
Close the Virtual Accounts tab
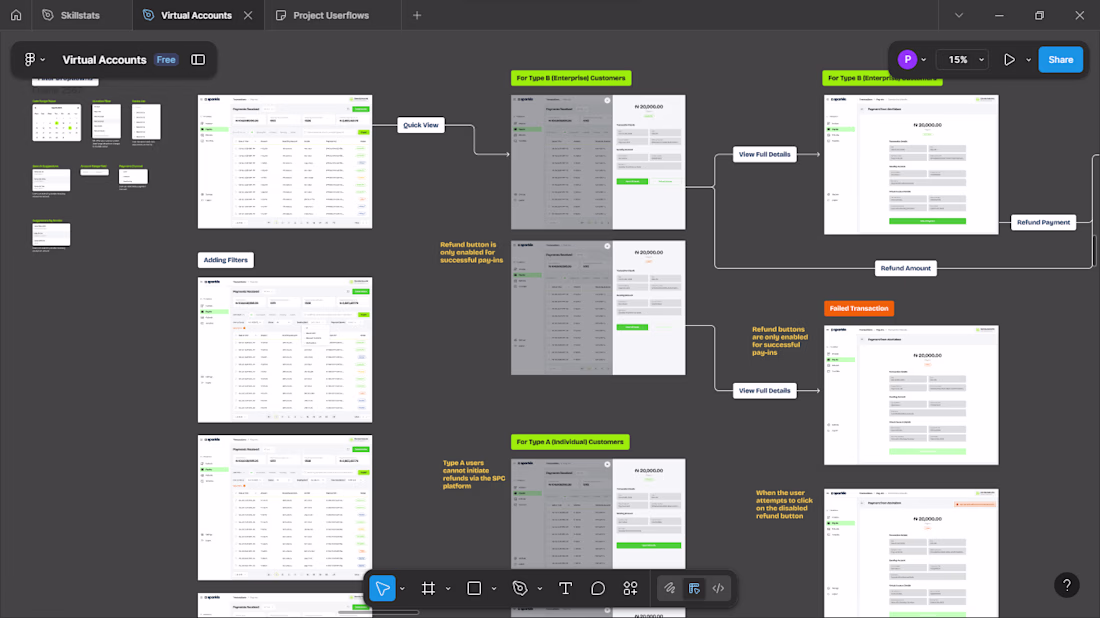(248, 15)
